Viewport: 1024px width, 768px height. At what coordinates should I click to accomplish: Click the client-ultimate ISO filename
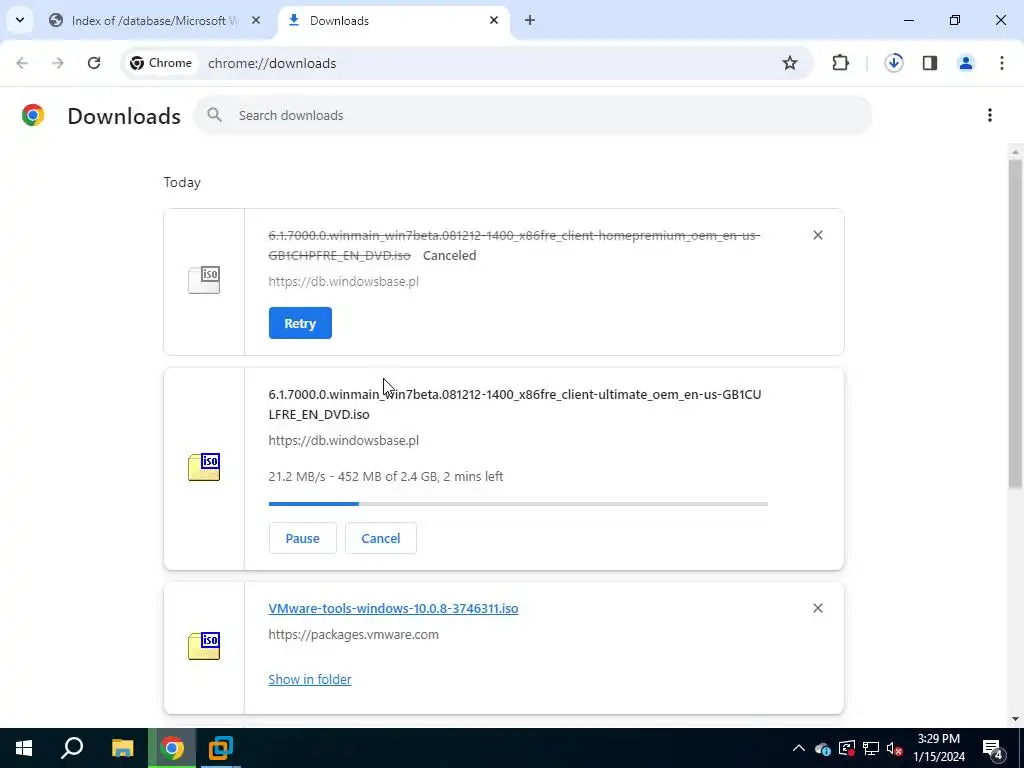[515, 404]
